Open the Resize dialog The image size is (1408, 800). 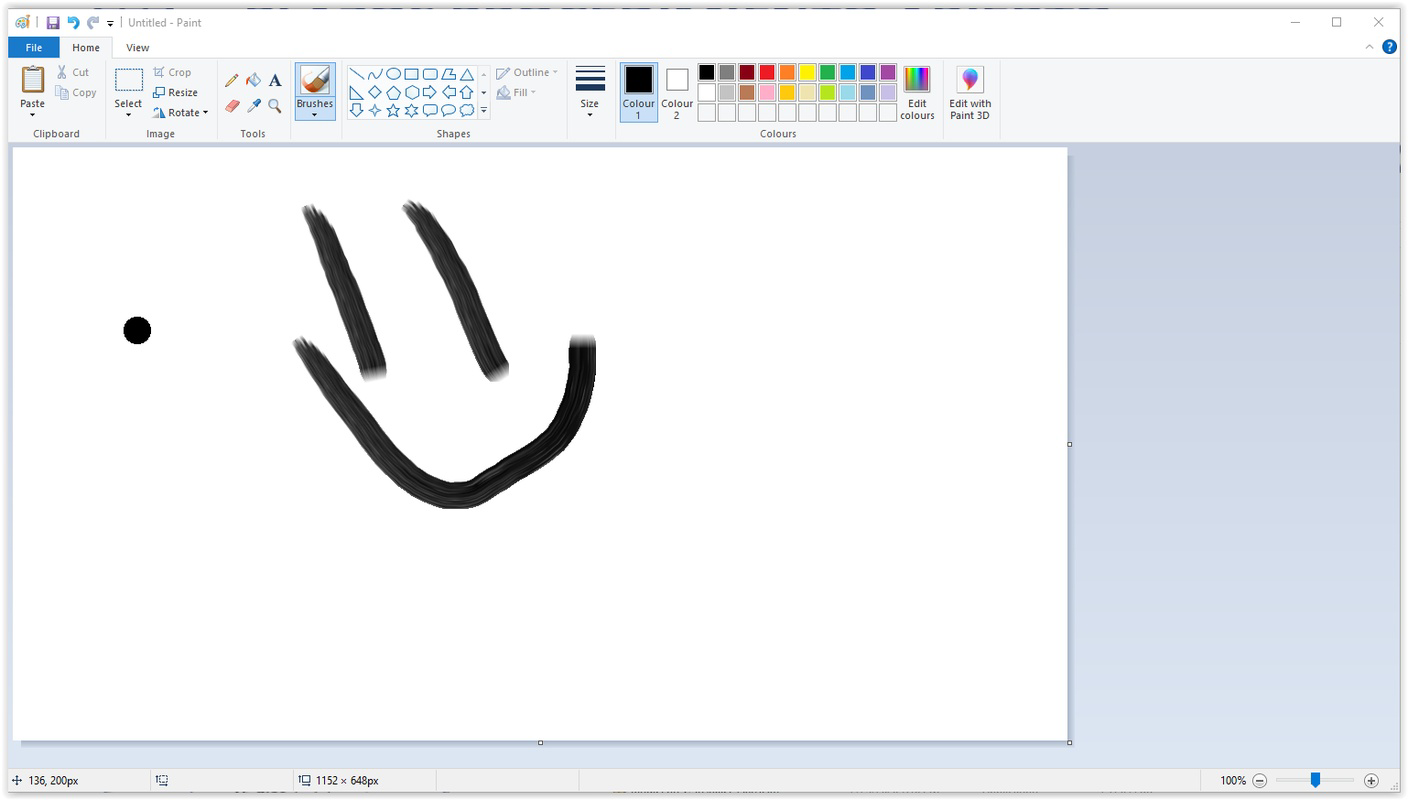point(176,92)
